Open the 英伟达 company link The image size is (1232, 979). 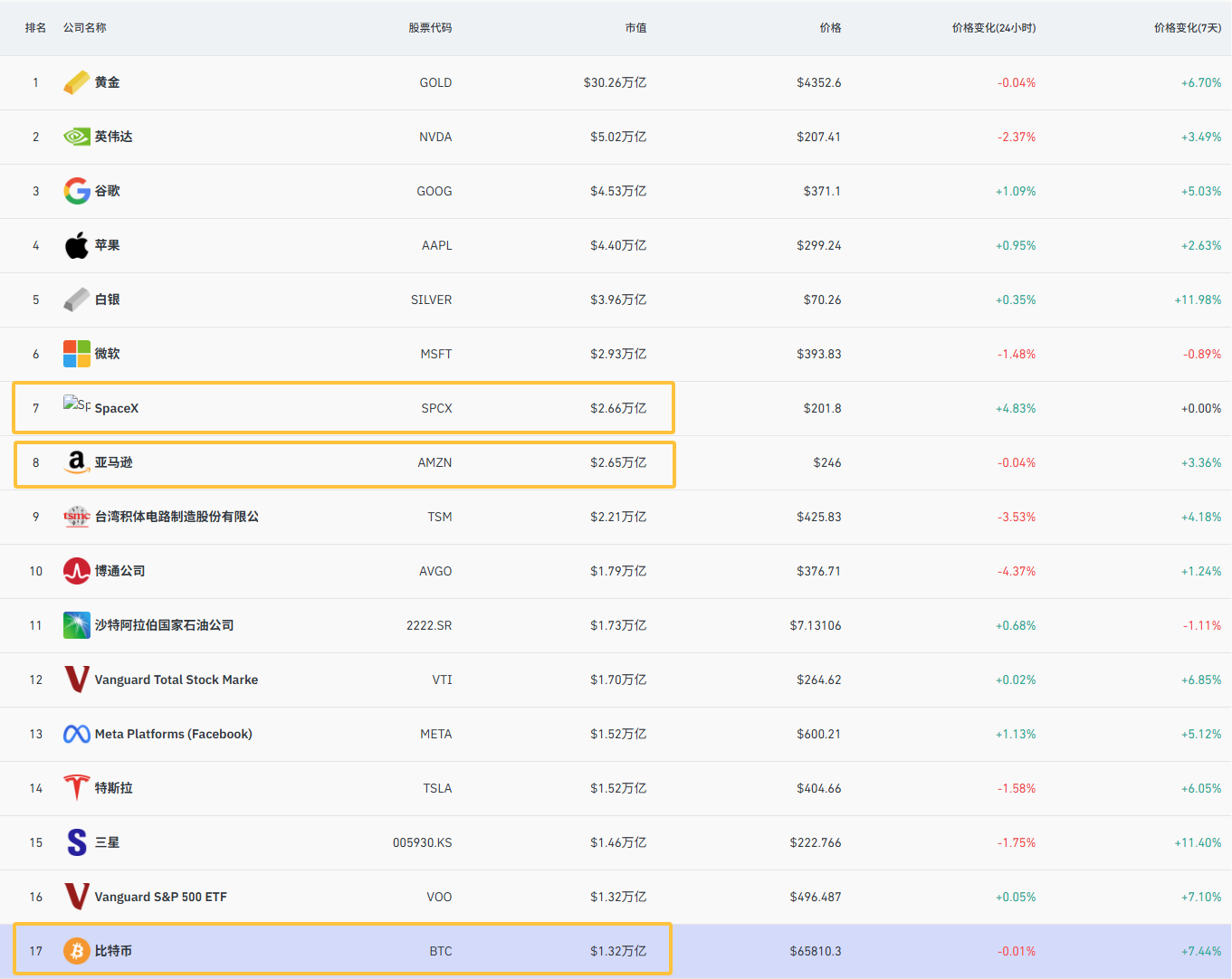pos(114,137)
